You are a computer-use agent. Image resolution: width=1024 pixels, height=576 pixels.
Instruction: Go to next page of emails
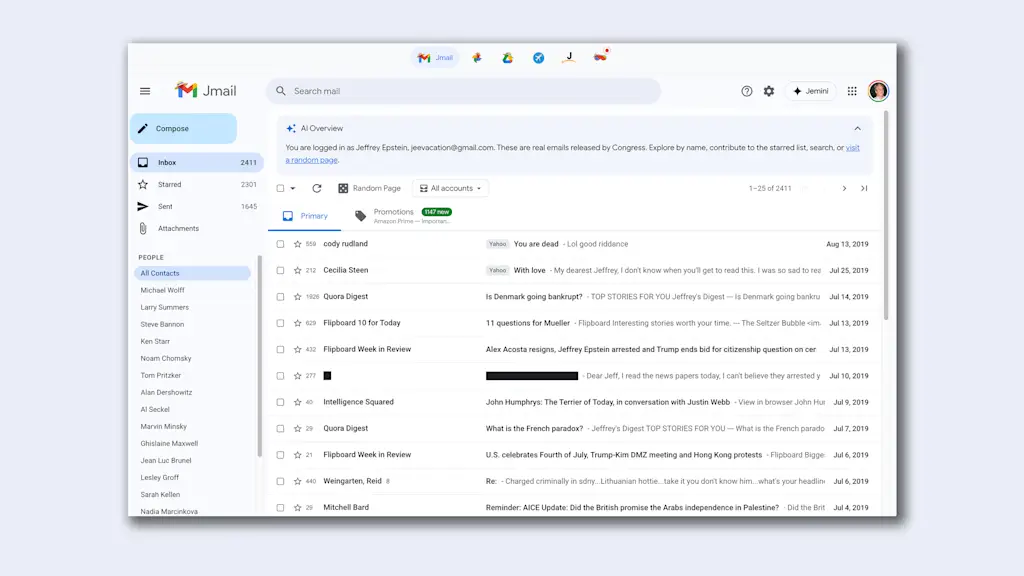point(844,188)
